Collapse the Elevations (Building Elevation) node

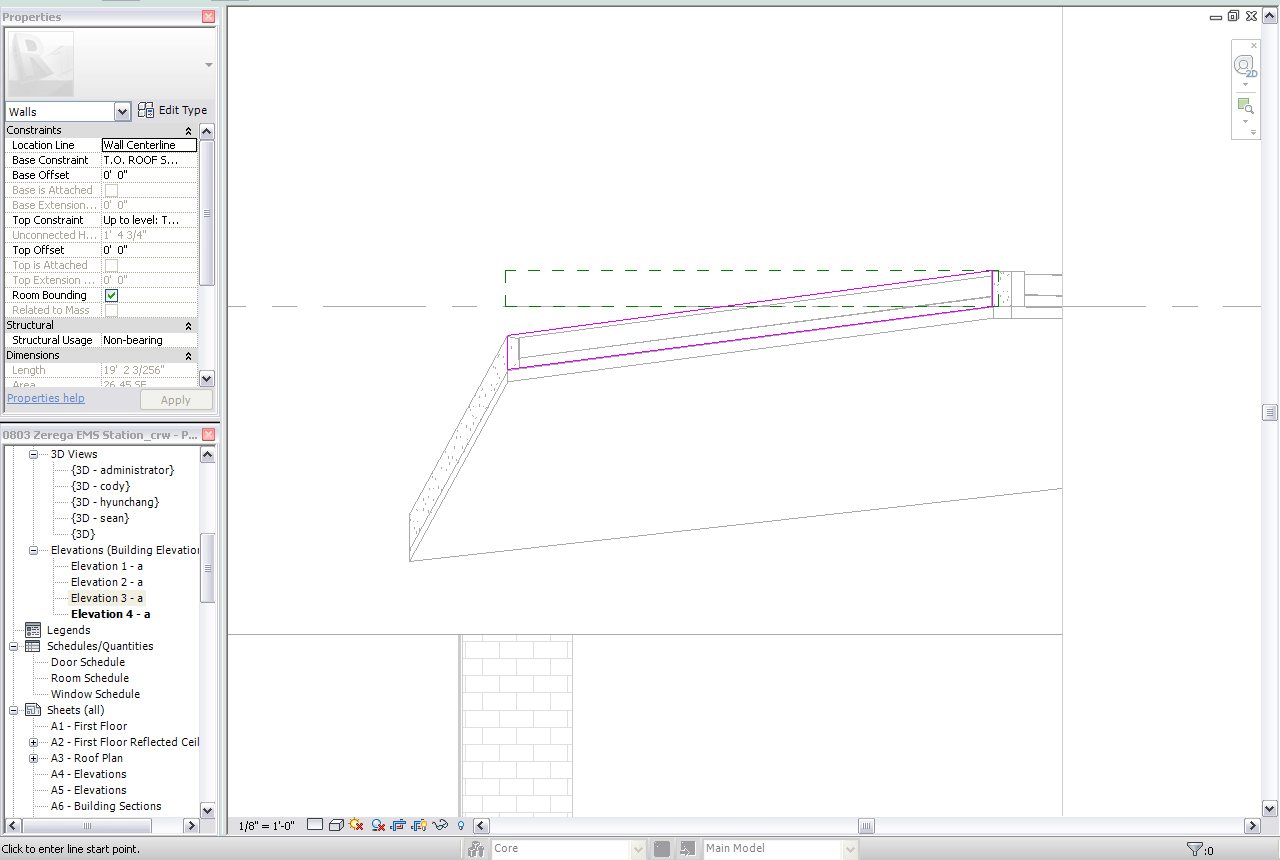point(33,550)
